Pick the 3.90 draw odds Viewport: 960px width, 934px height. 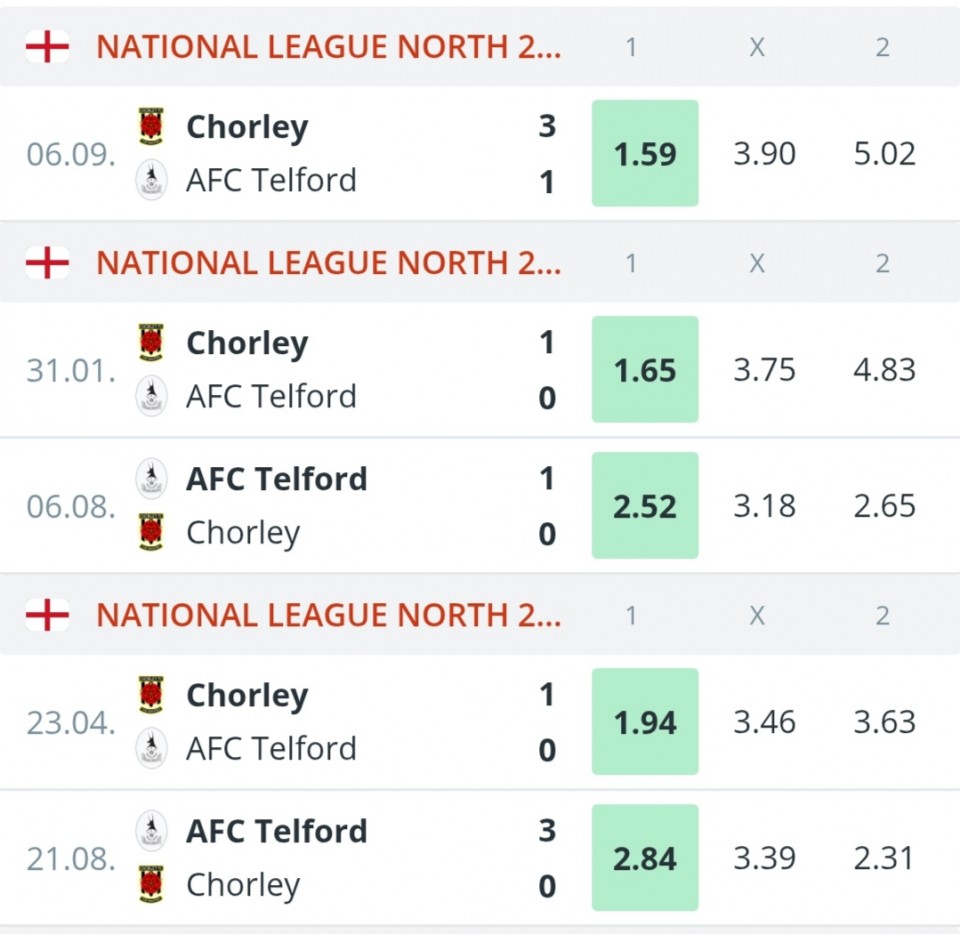pyautogui.click(x=764, y=154)
